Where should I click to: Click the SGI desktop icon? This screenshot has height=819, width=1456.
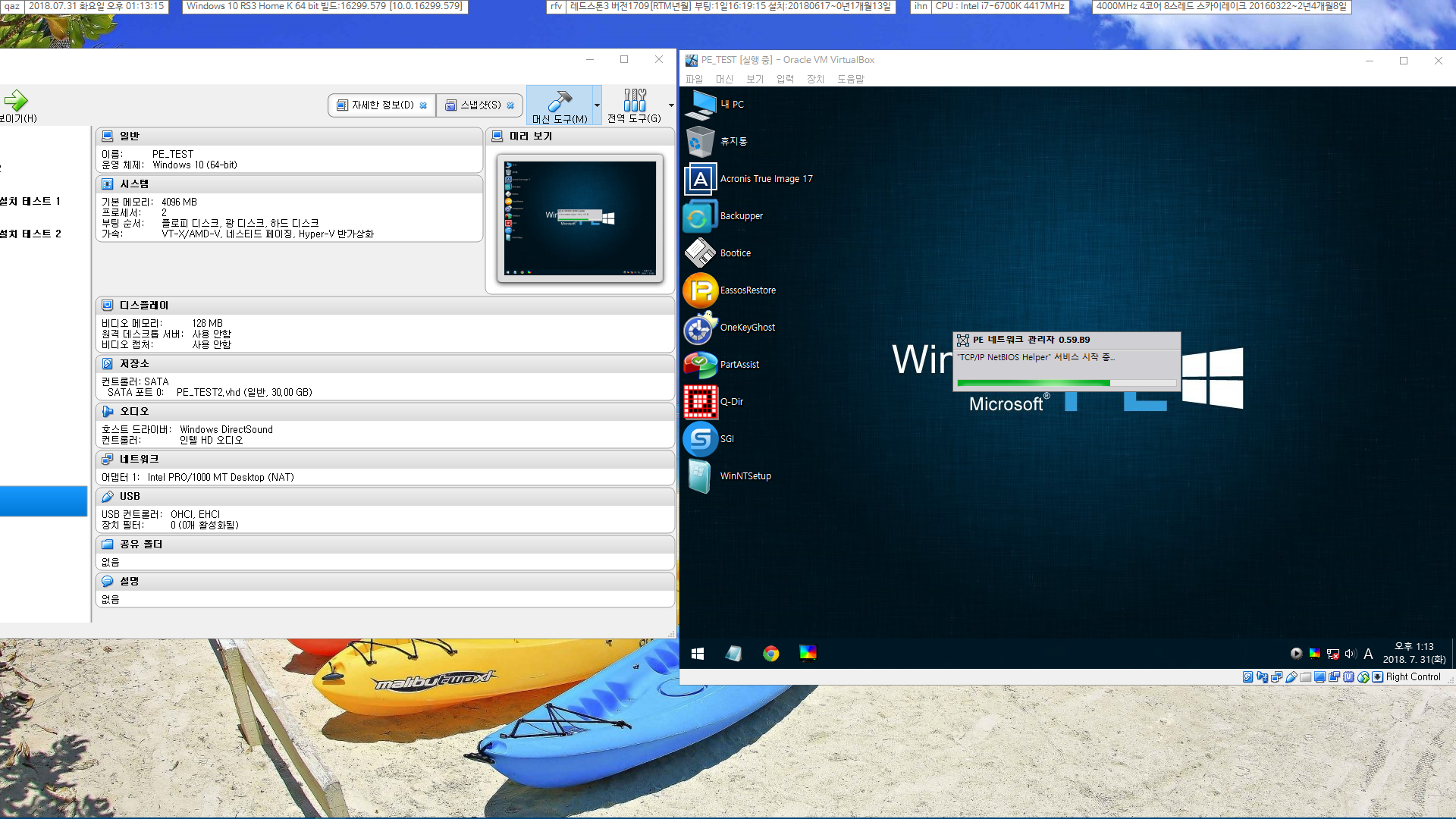coord(701,439)
